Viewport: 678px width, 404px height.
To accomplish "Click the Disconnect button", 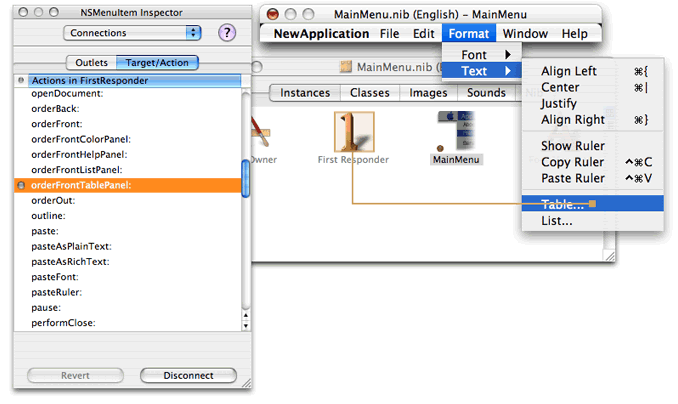I will (x=189, y=375).
